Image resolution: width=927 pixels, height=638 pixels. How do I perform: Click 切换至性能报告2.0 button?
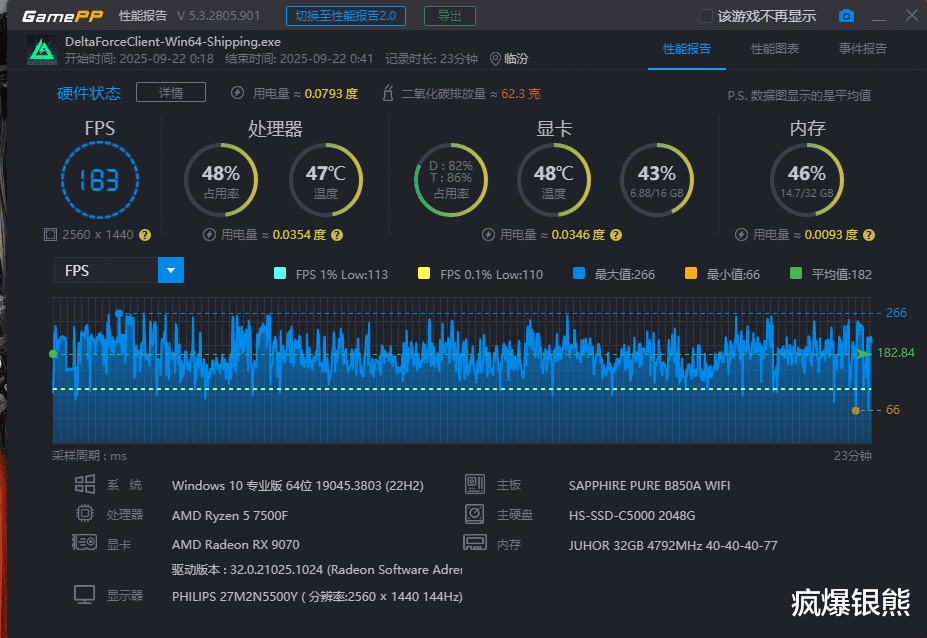point(346,16)
